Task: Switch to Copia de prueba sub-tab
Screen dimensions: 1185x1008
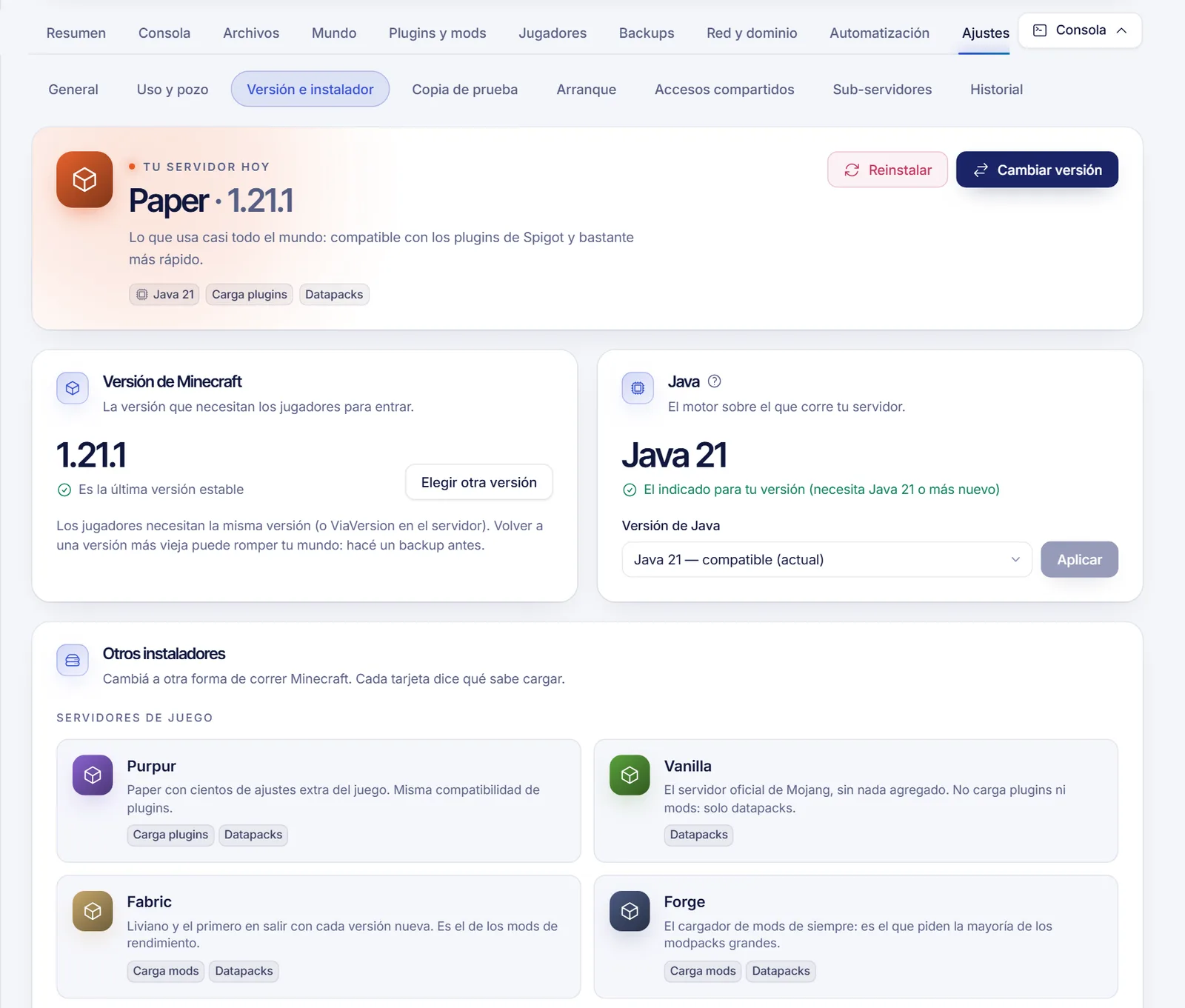Action: click(x=464, y=89)
